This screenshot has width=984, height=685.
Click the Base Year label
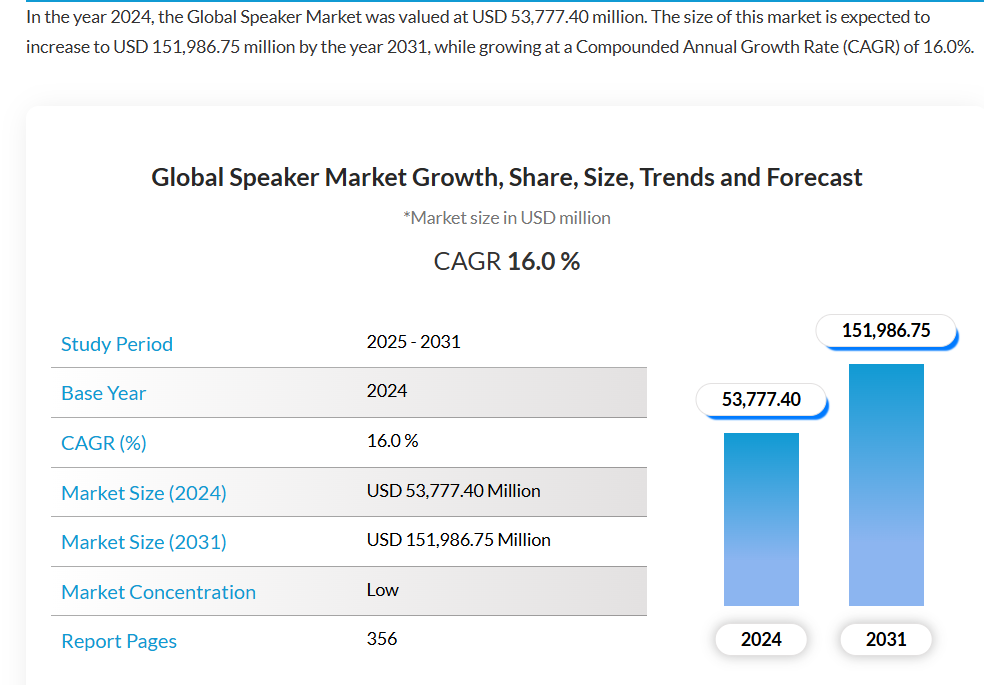[104, 393]
